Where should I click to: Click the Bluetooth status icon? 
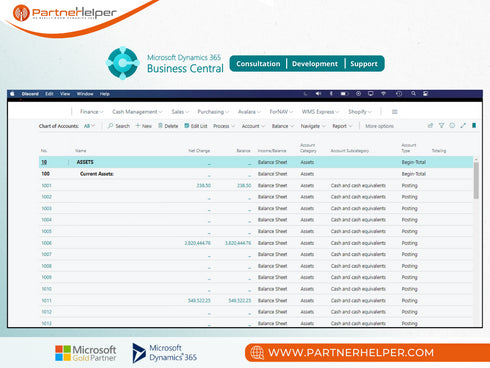331,94
